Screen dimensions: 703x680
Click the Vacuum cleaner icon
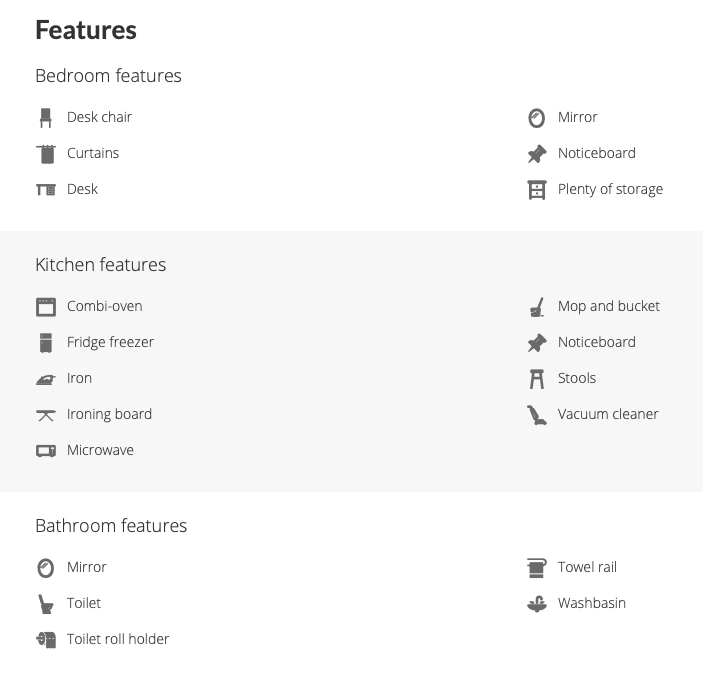(537, 415)
